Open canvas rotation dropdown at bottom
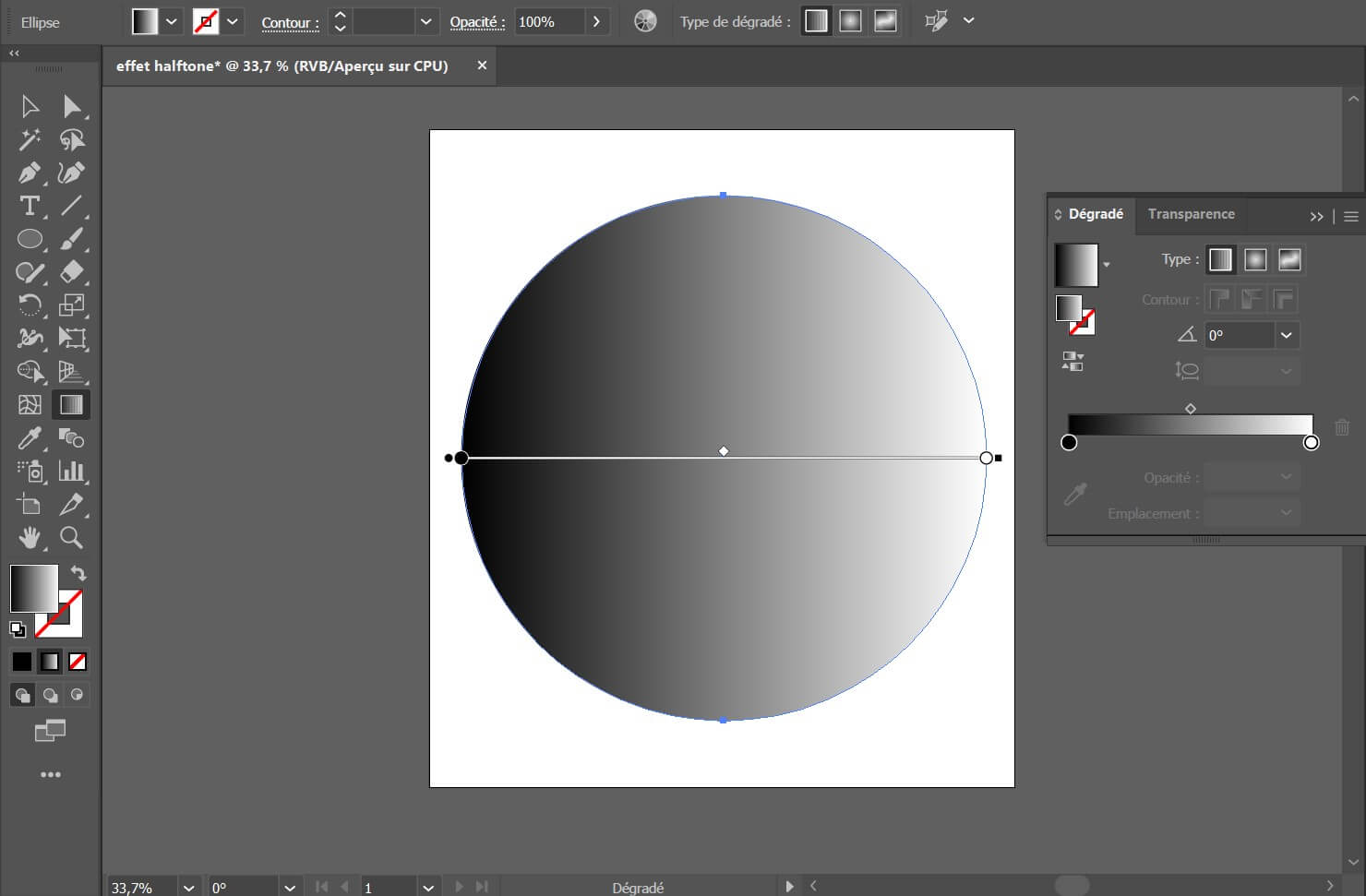 (290, 887)
